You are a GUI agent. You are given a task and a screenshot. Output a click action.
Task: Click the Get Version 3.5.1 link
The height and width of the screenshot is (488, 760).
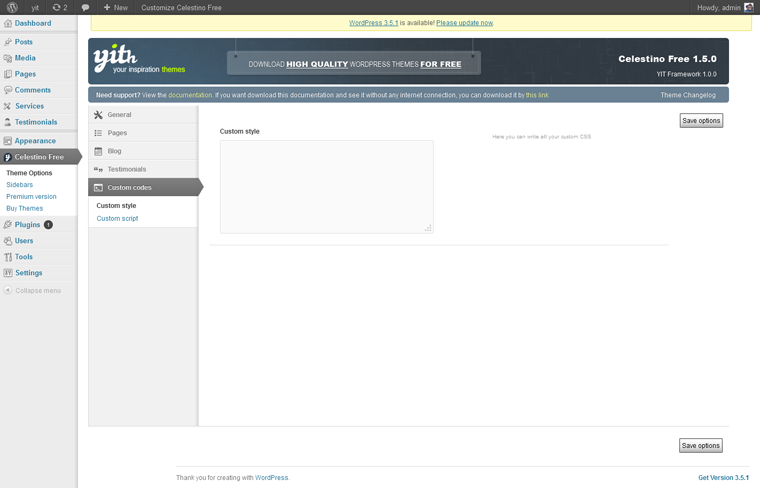tap(723, 477)
